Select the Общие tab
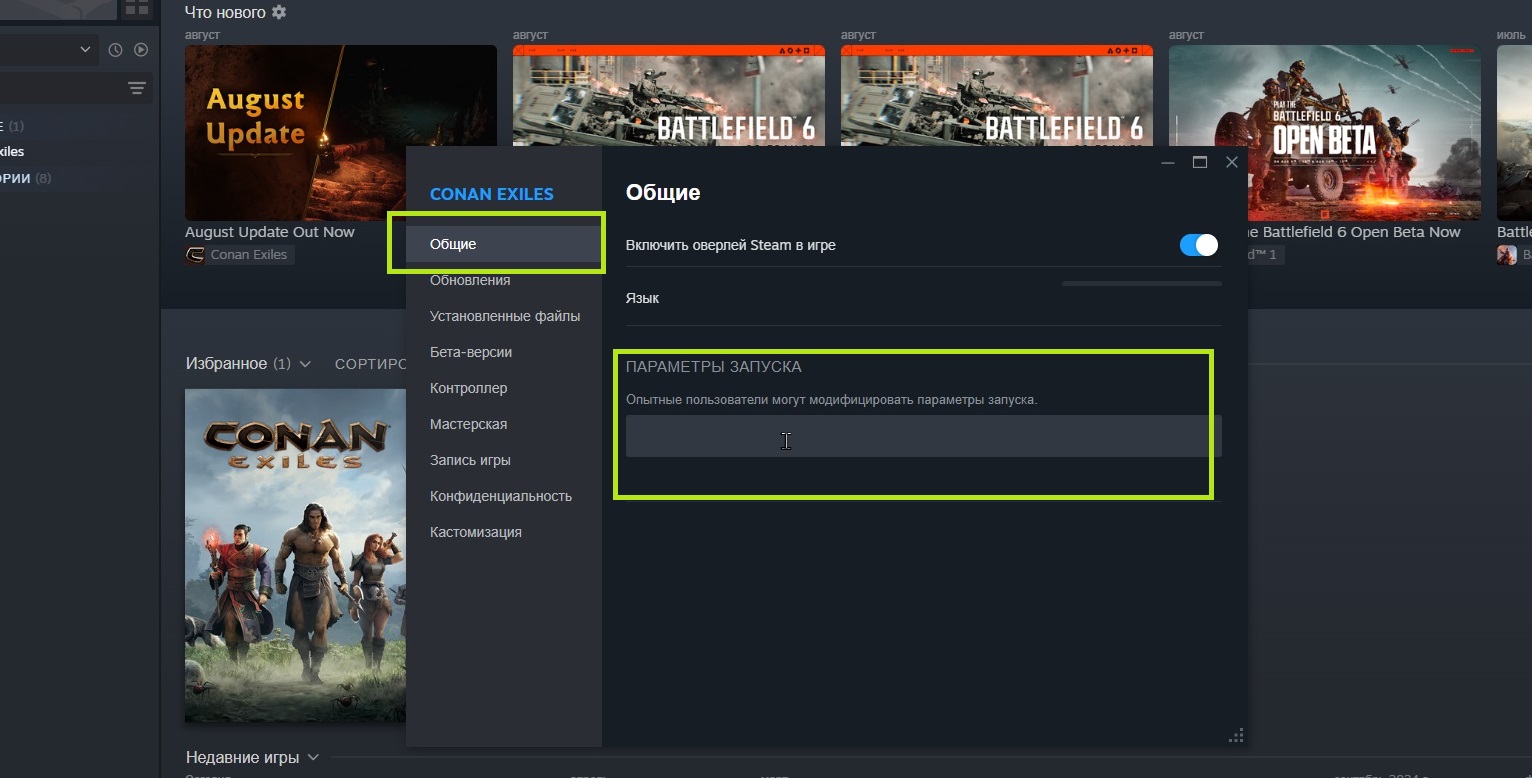 tap(504, 244)
